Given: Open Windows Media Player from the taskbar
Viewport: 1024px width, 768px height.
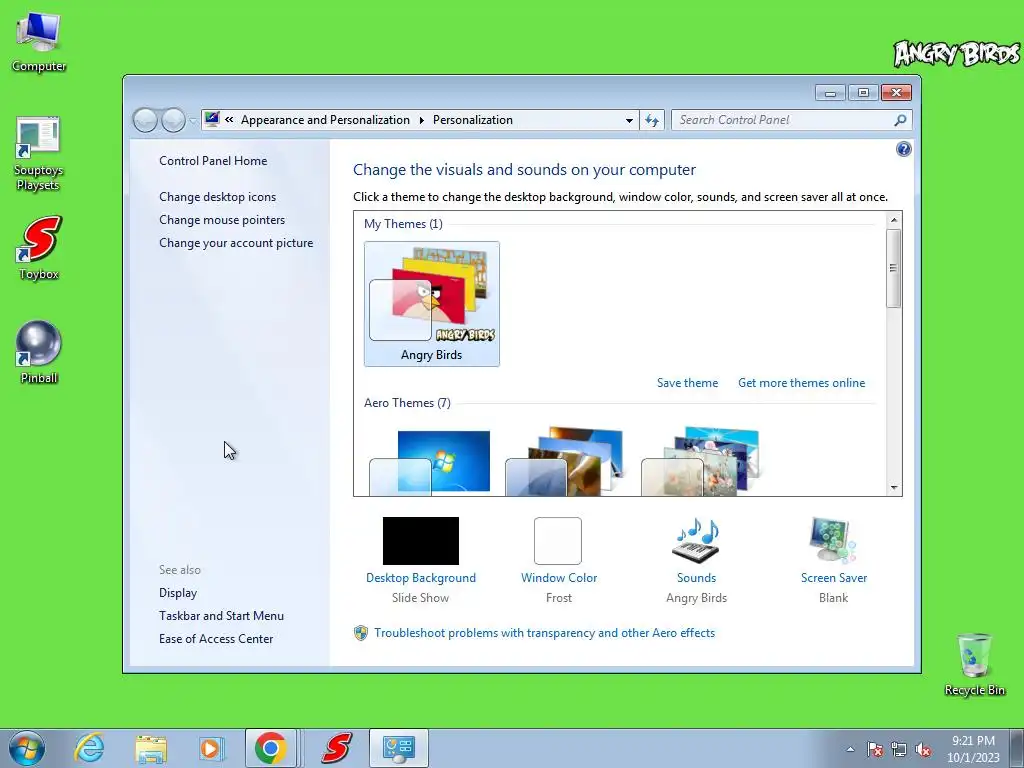Looking at the screenshot, I should click(x=210, y=748).
